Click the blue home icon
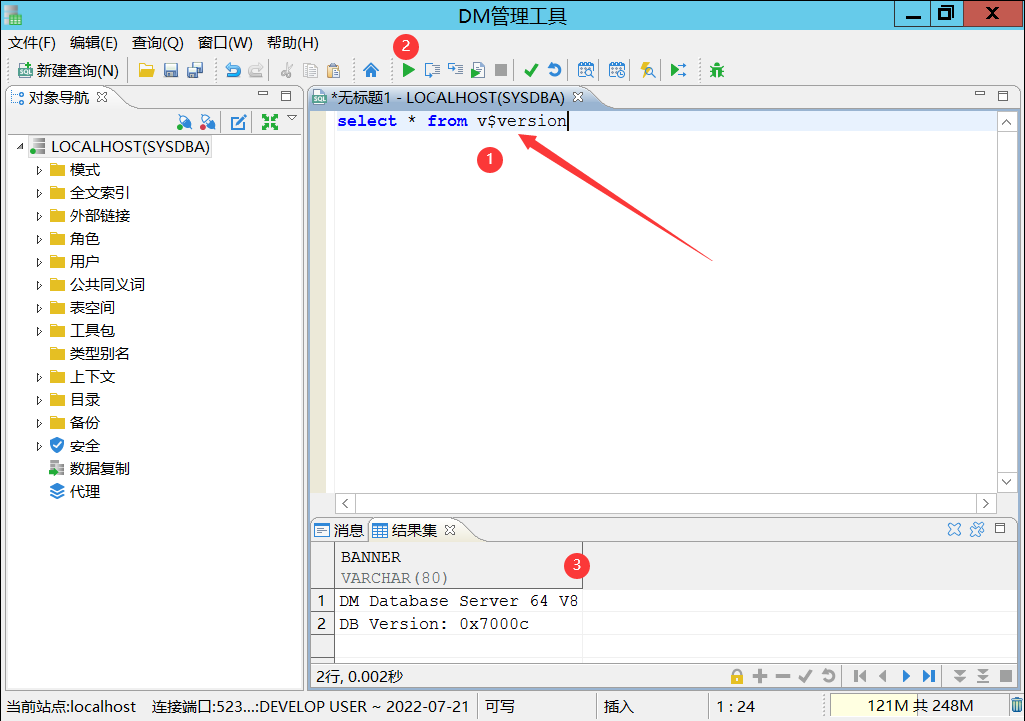The image size is (1025, 721). pyautogui.click(x=371, y=70)
